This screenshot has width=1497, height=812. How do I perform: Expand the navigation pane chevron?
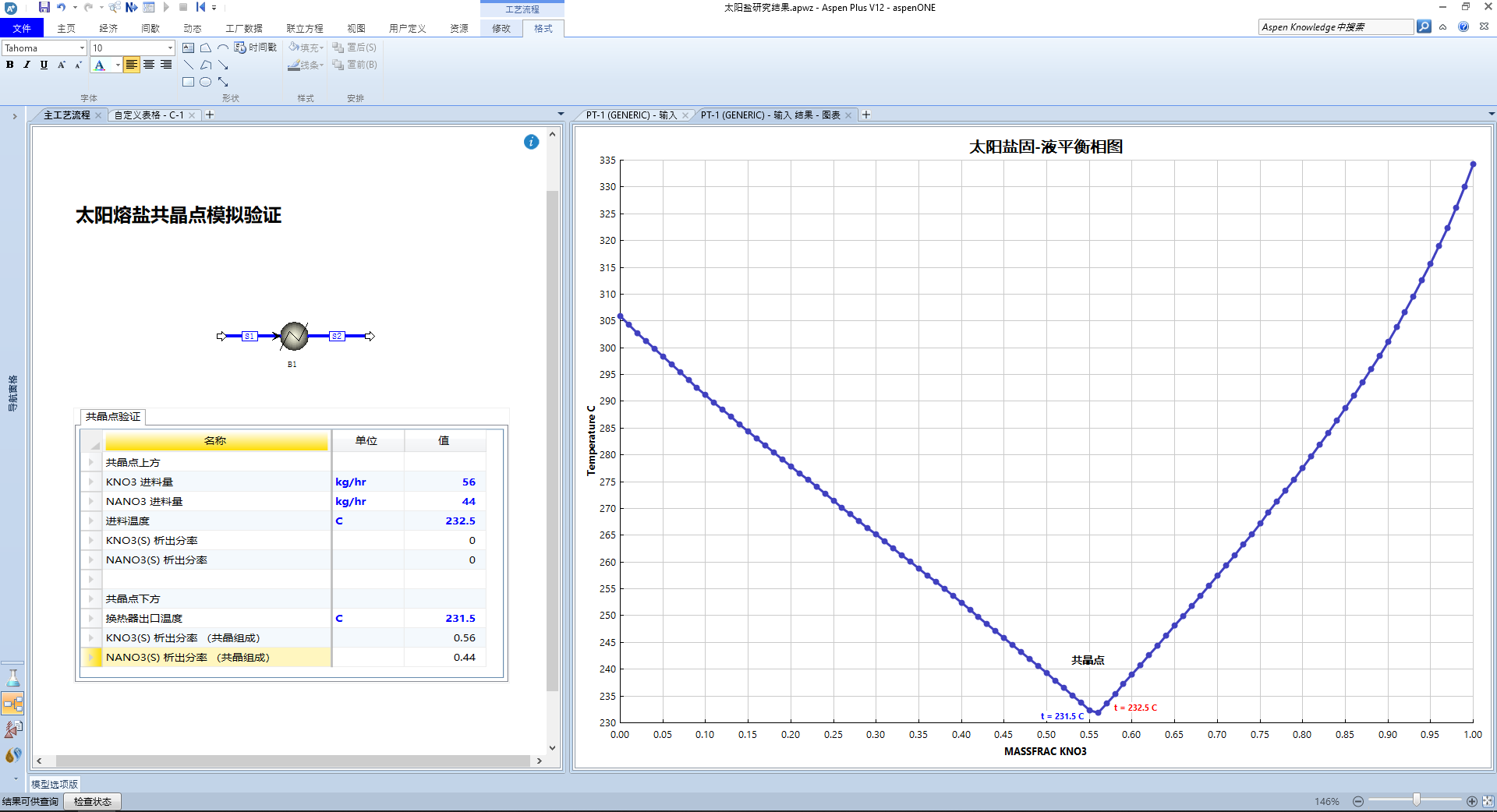tap(14, 116)
